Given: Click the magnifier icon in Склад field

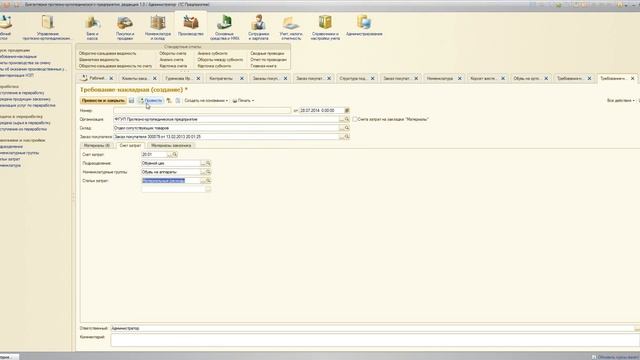Looking at the screenshot, I should (347, 128).
